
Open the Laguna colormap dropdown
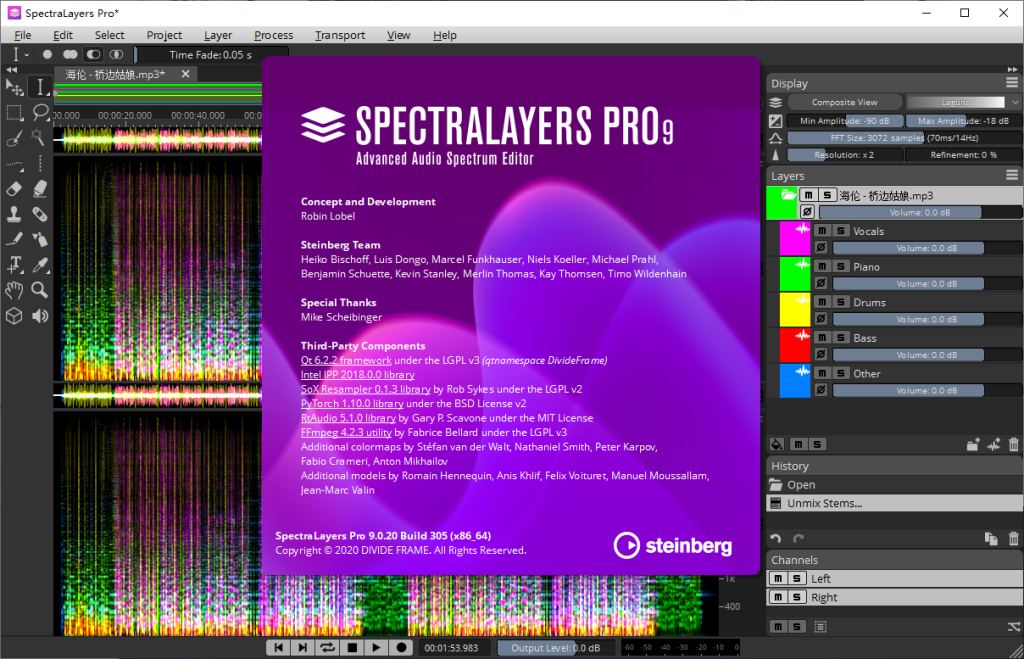[962, 102]
